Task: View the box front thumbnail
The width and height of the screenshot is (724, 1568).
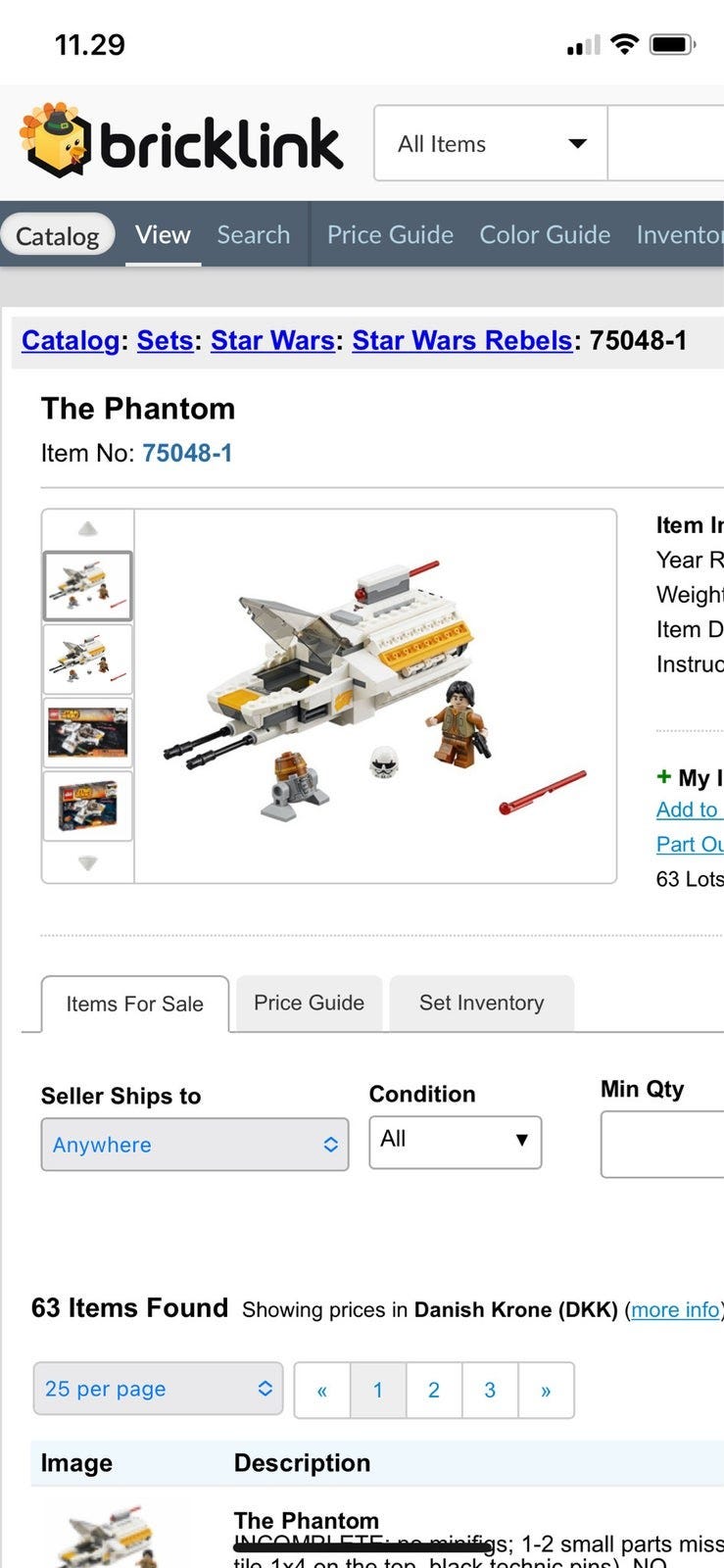Action: click(x=88, y=732)
